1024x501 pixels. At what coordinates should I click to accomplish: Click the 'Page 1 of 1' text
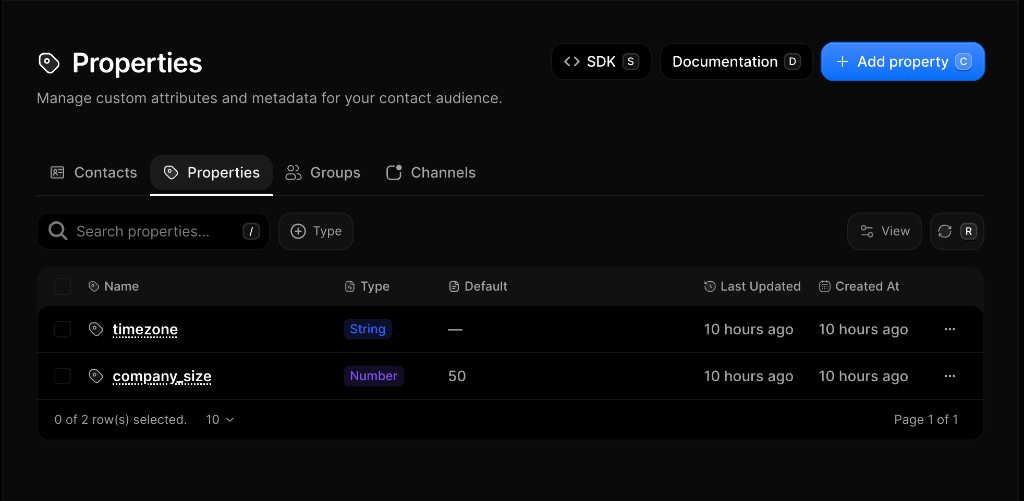point(926,419)
